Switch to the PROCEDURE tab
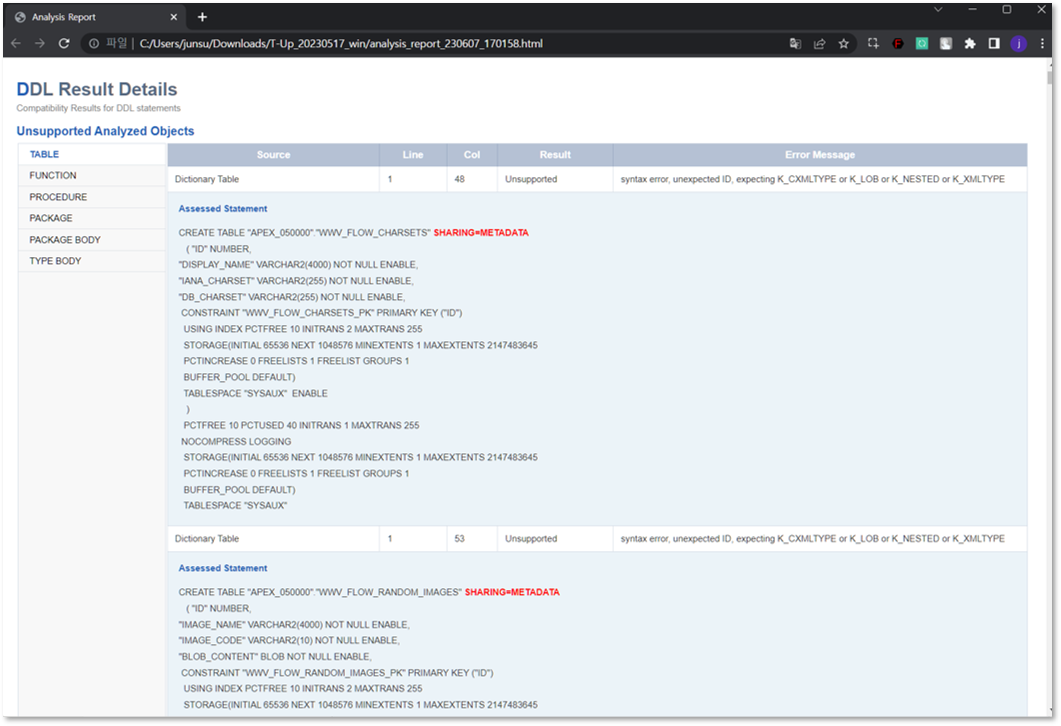Screen dimensions: 1061x726 58,197
